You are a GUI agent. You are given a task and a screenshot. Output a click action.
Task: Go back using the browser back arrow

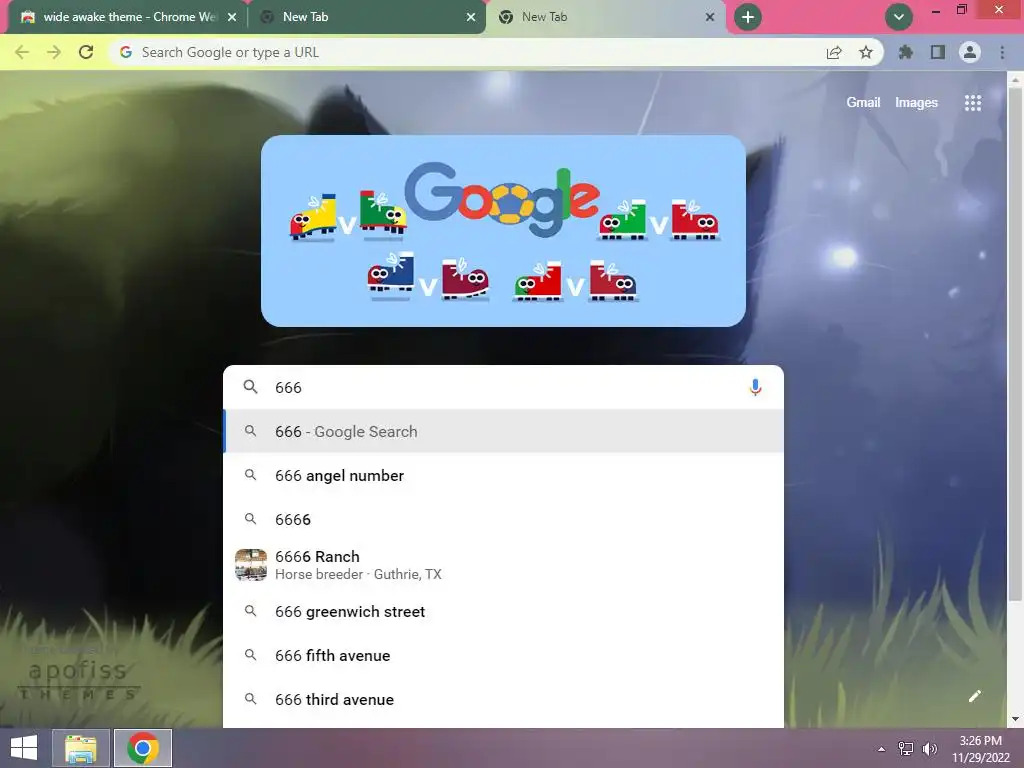22,52
